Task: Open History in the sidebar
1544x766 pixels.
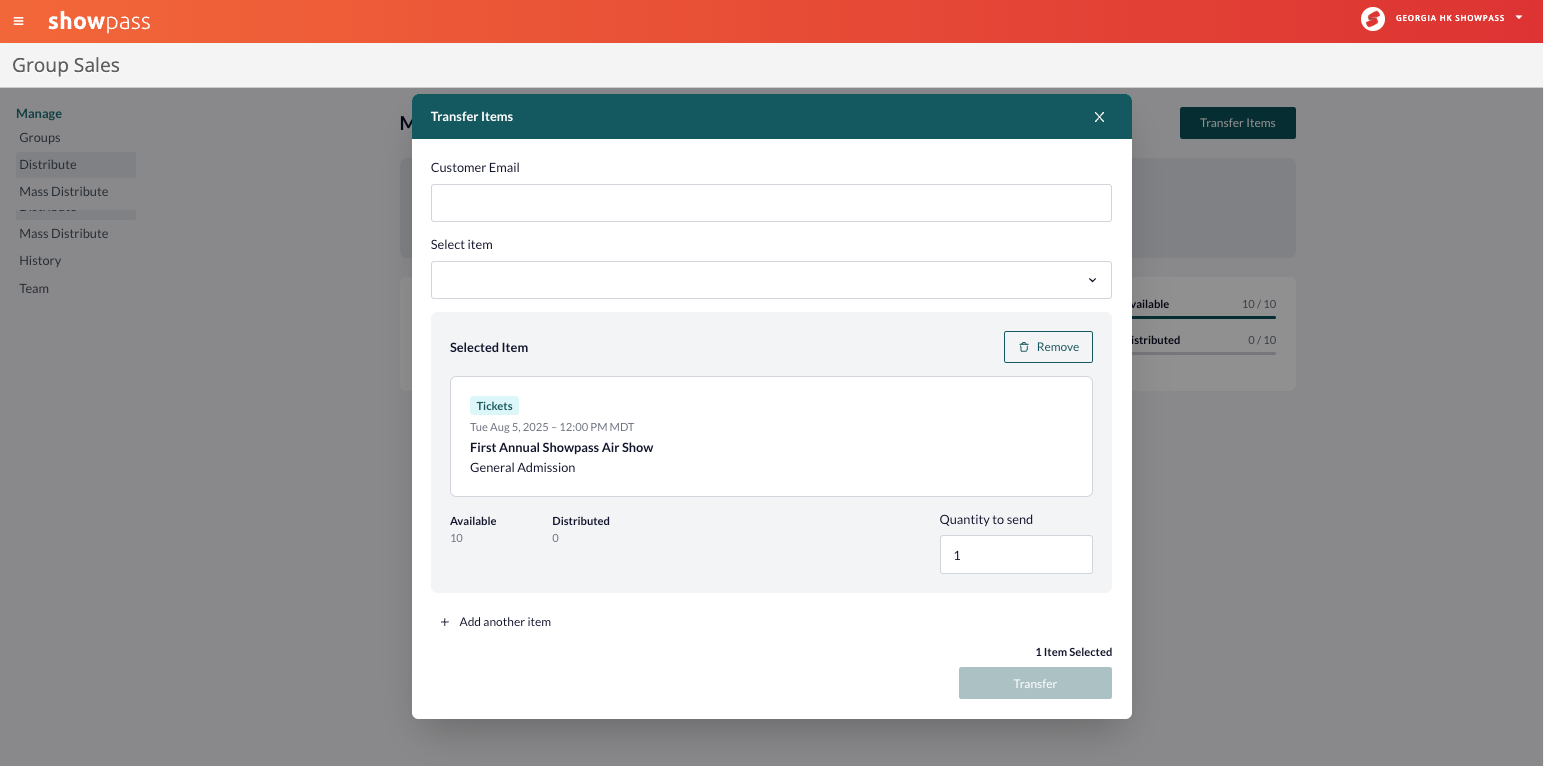Action: click(40, 261)
